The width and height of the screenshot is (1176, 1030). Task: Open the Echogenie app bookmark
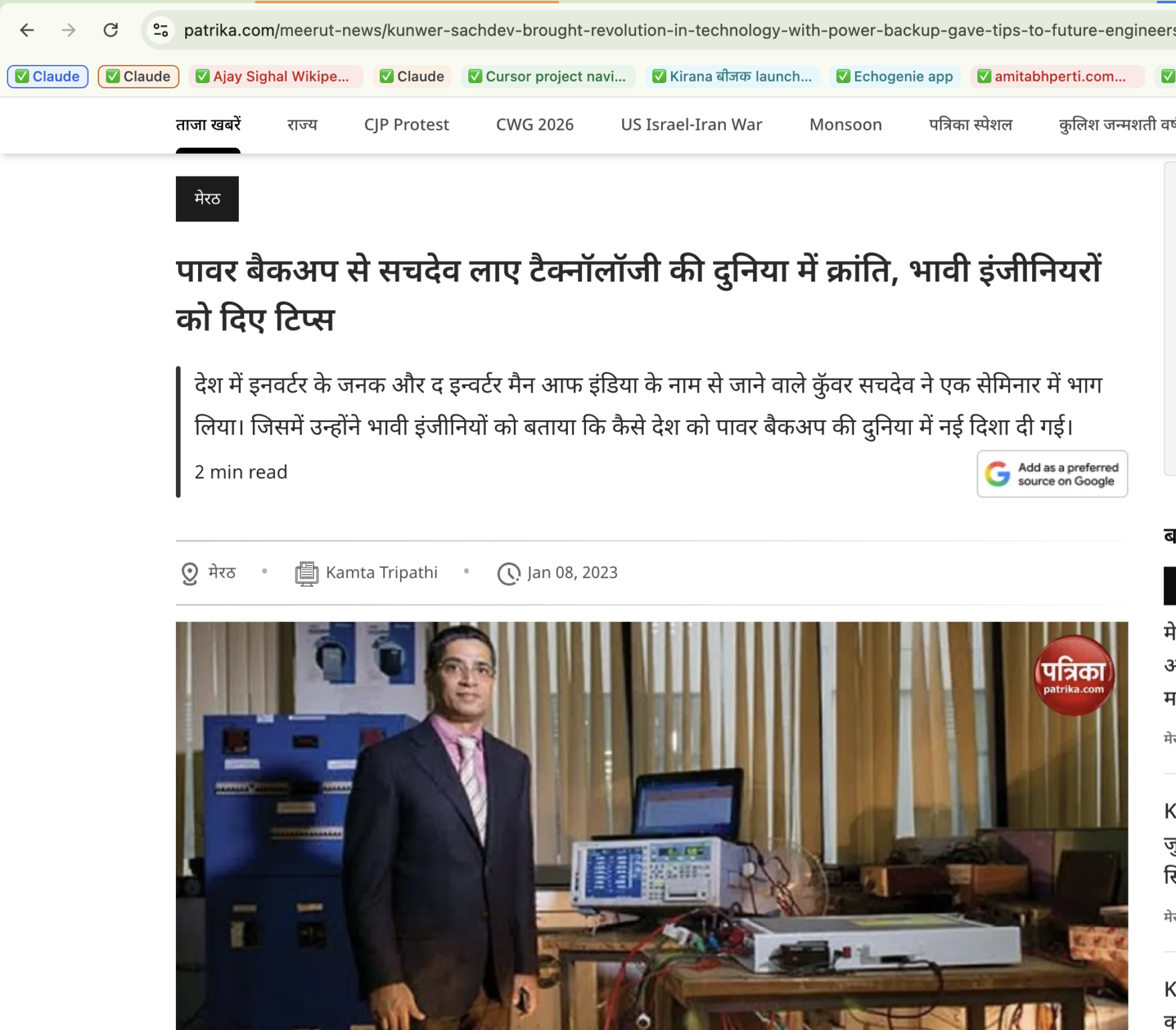(895, 76)
